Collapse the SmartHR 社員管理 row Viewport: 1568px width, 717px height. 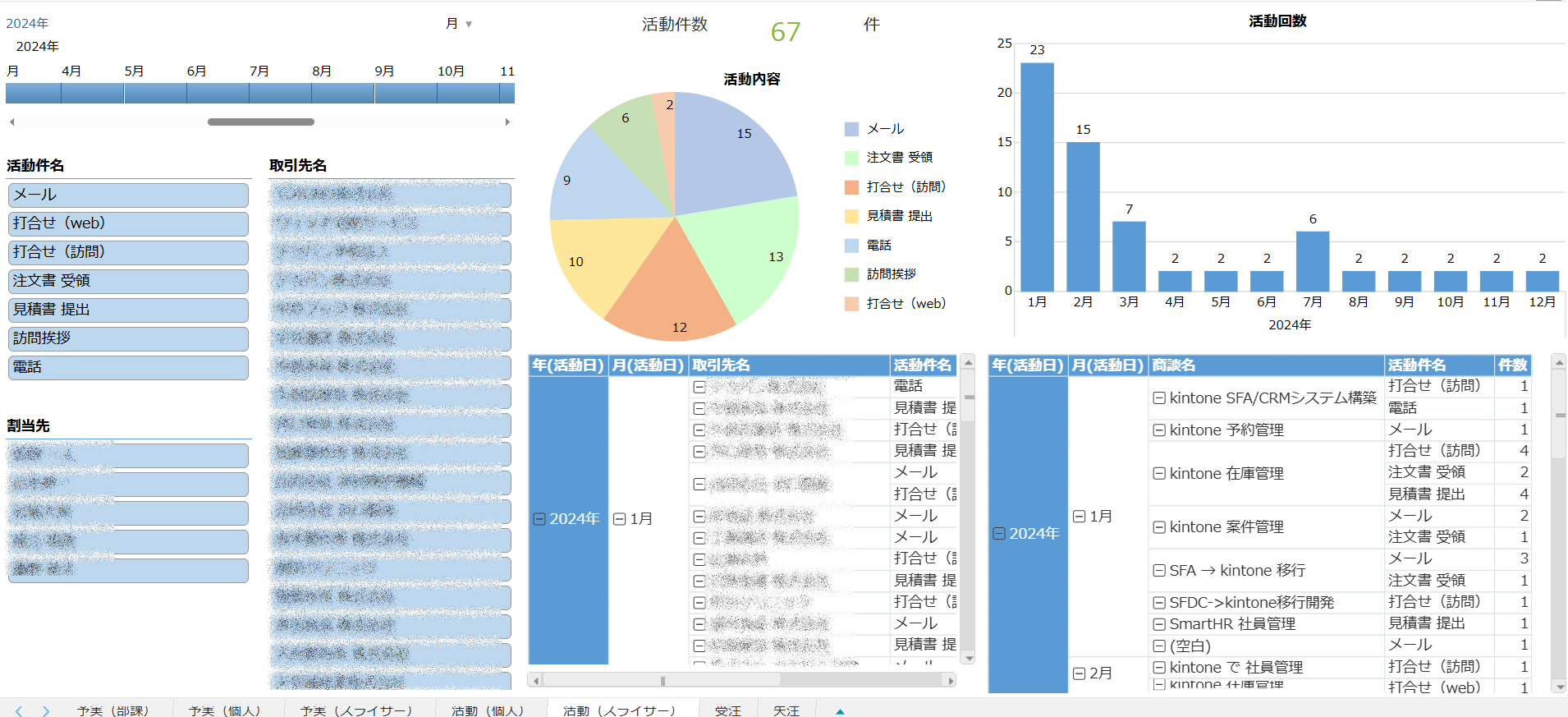coord(1159,624)
